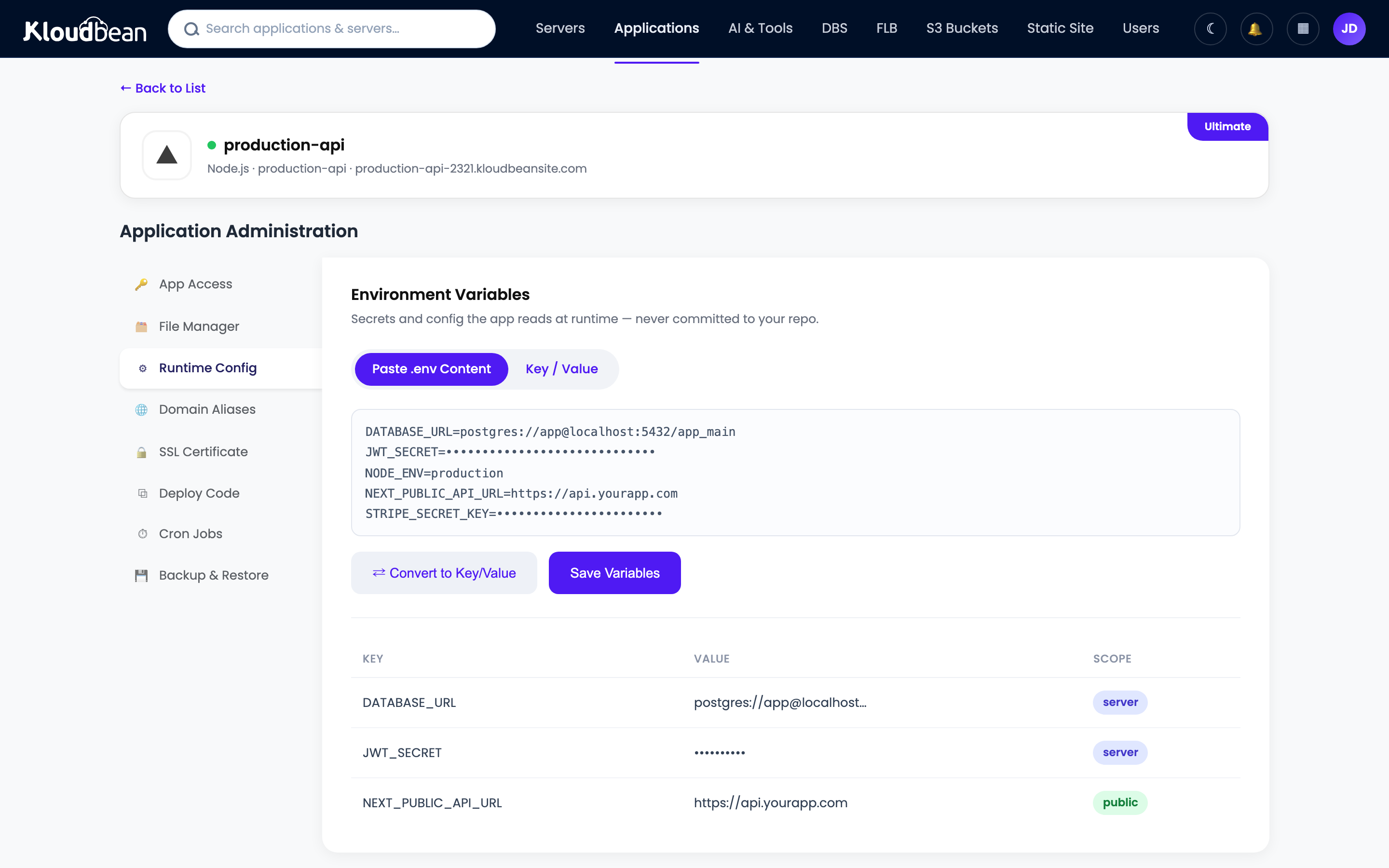Click the Ultimate plan badge

click(1227, 127)
